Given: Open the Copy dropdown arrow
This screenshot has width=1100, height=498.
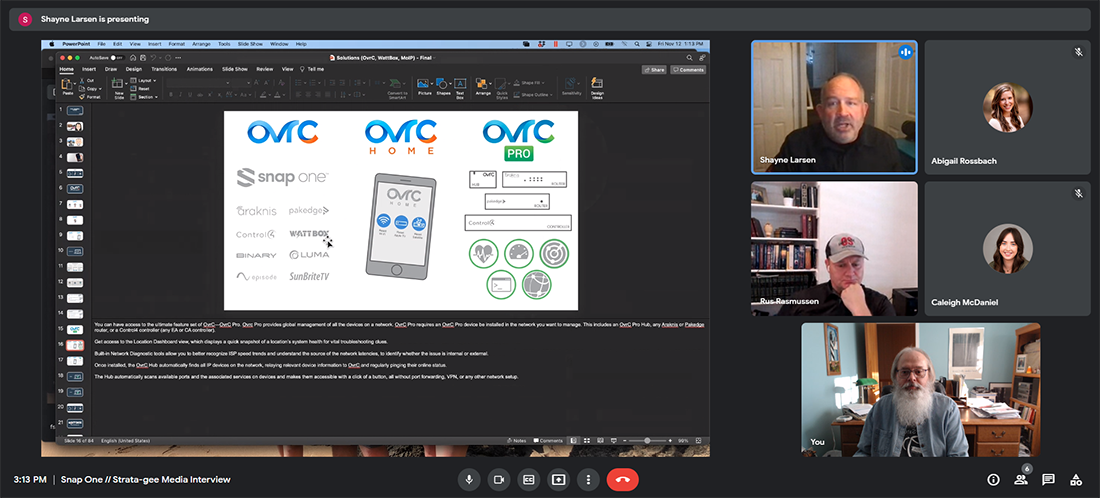Looking at the screenshot, I should coord(101,89).
